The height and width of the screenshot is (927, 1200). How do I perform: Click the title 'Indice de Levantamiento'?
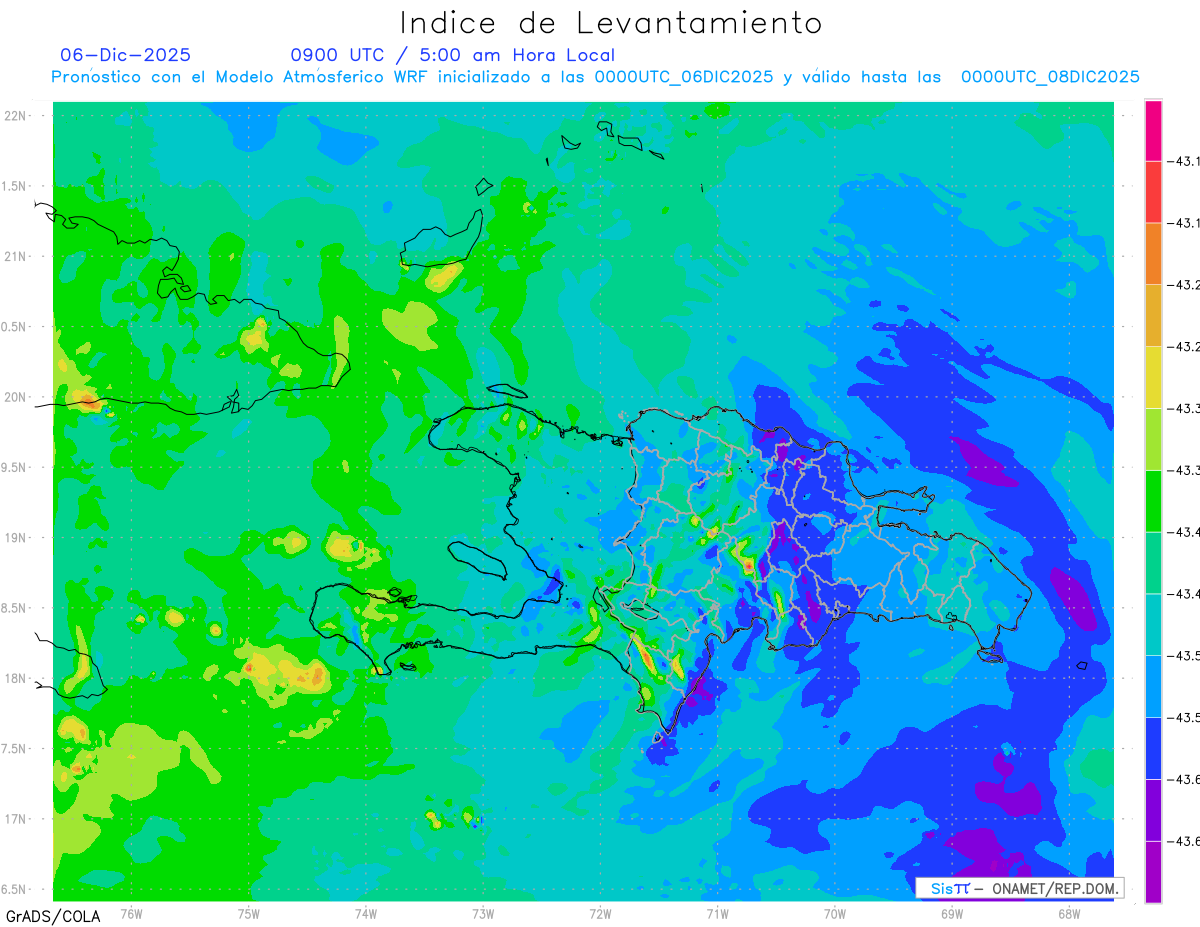(611, 22)
